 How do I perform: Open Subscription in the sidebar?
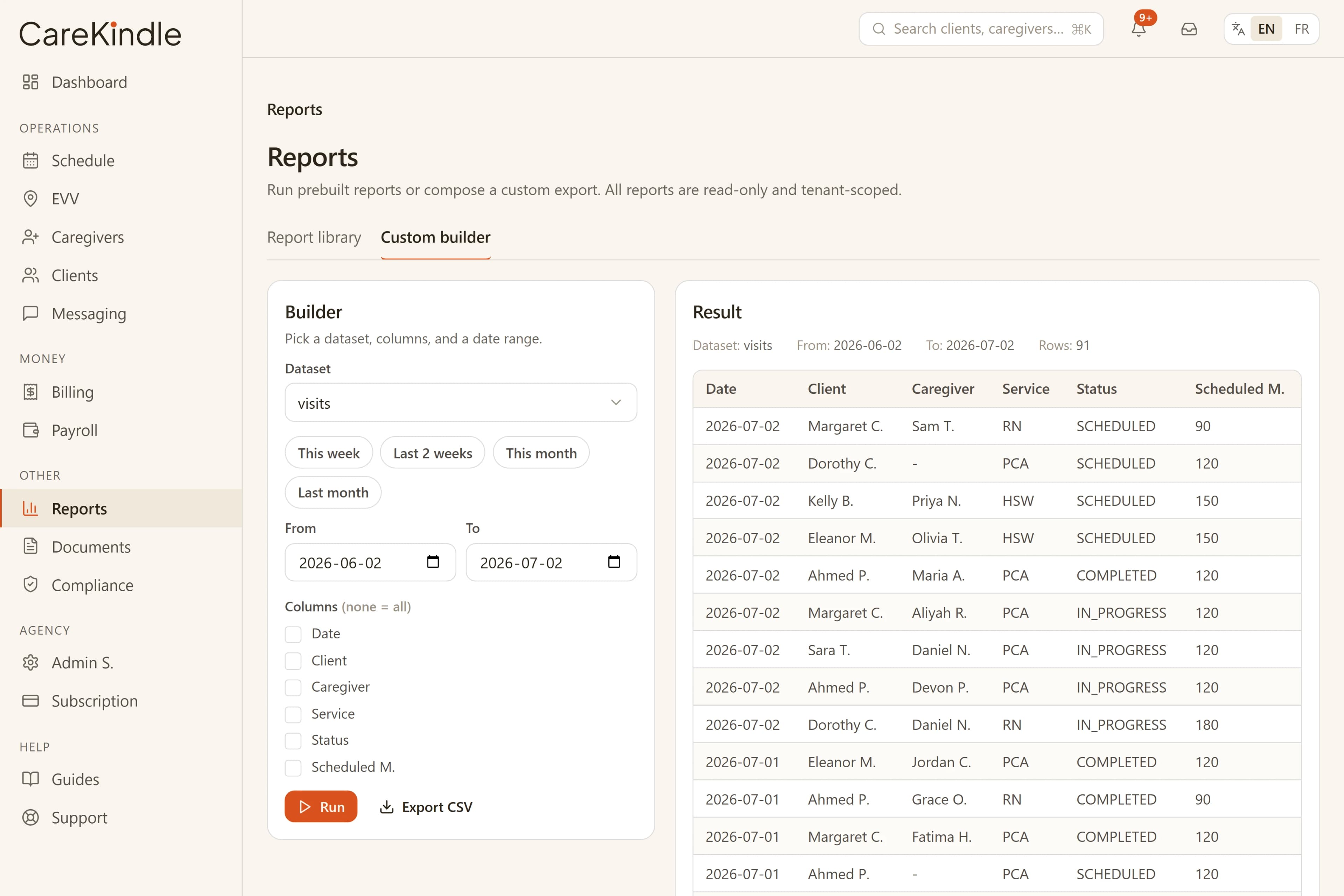tap(121, 701)
